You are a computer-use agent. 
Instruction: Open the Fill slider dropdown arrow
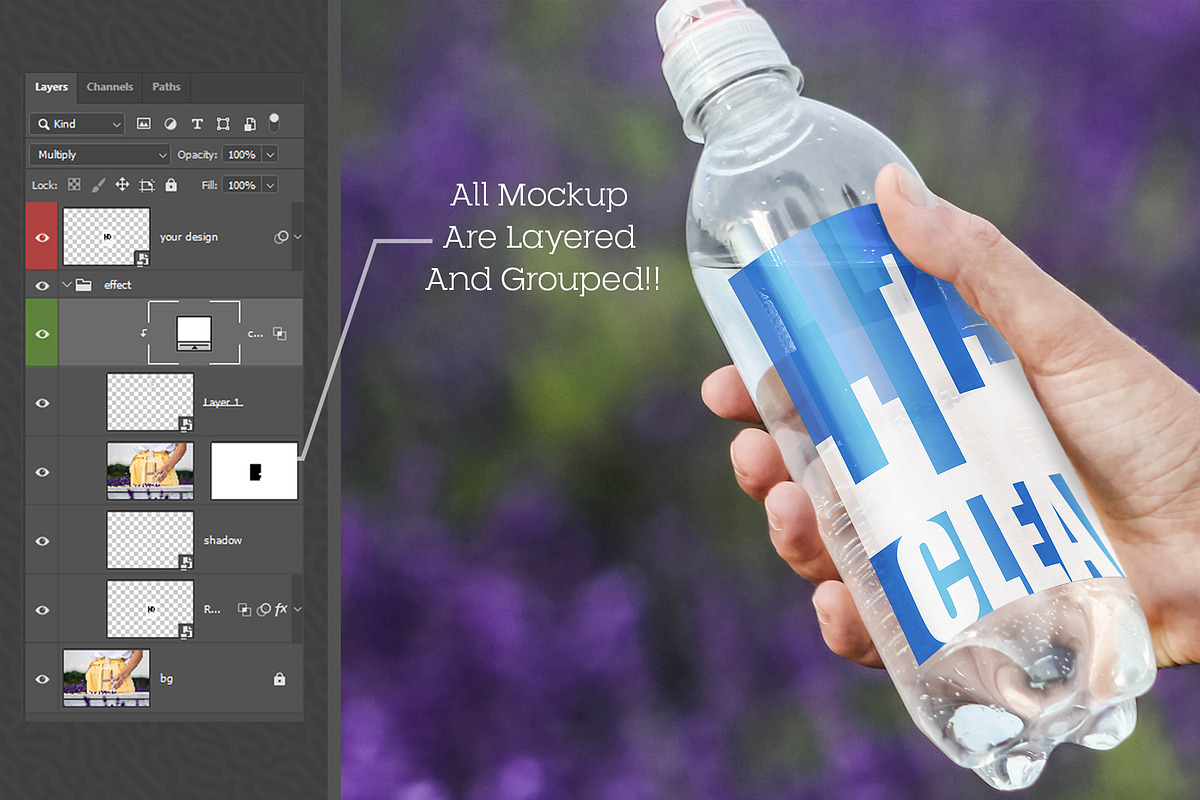[x=269, y=185]
